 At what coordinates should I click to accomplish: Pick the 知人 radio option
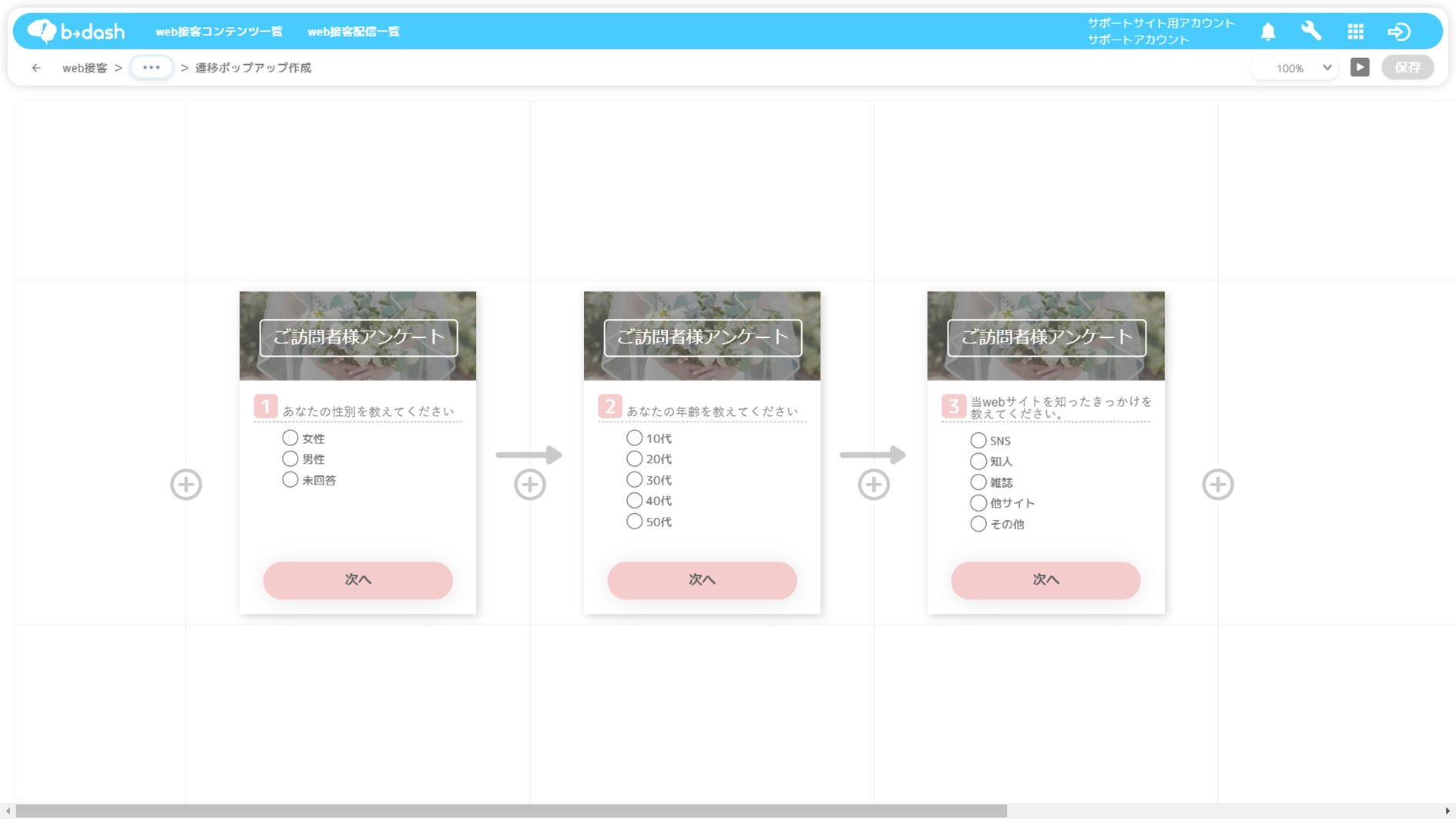(x=978, y=461)
